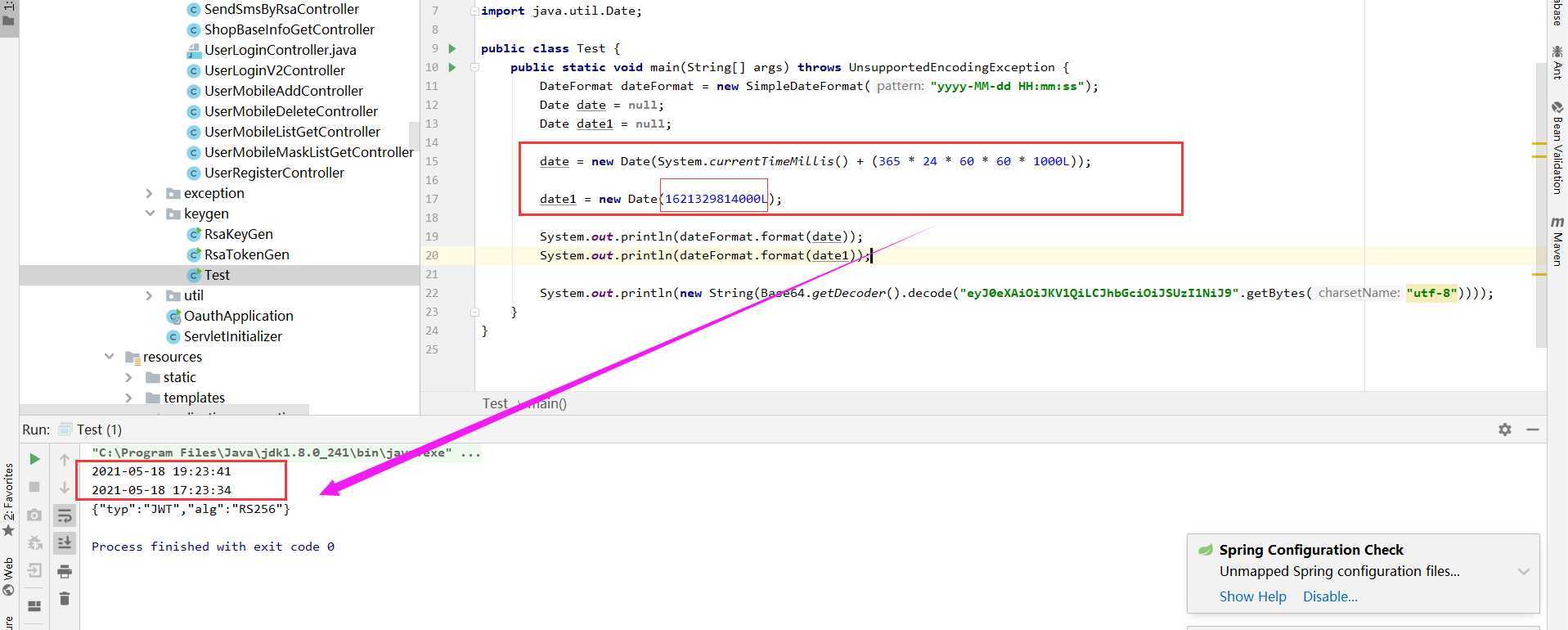Click the top warning stripe marker in the error gutter
Image resolution: width=1568 pixels, height=630 pixels.
1539,144
